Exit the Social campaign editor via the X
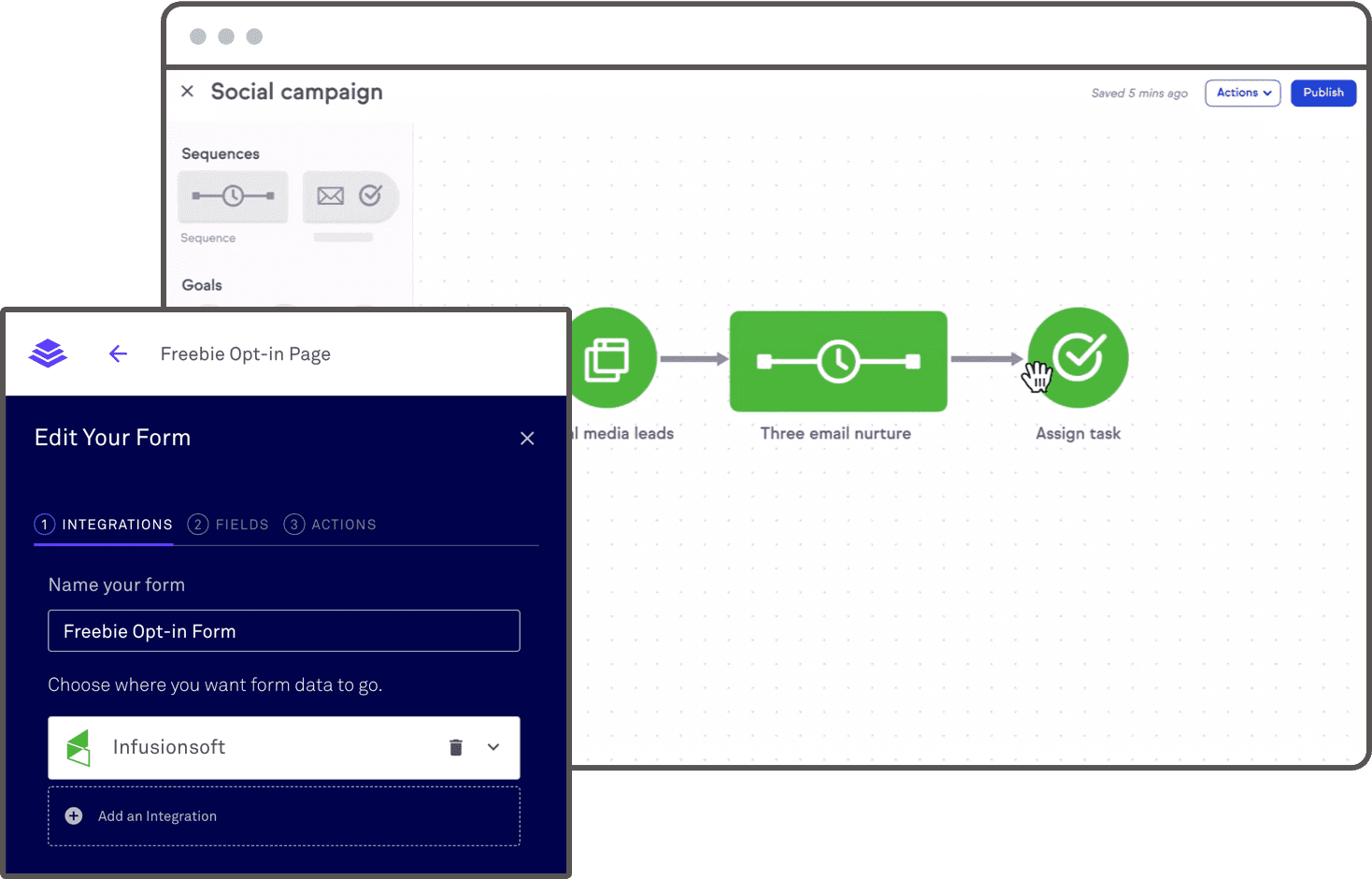Image resolution: width=1372 pixels, height=879 pixels. (x=187, y=91)
